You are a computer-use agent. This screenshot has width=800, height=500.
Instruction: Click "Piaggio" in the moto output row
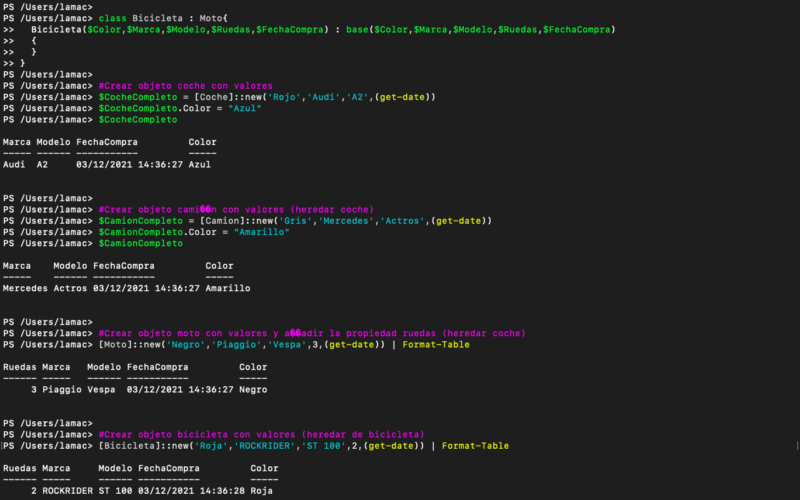pyautogui.click(x=62, y=390)
